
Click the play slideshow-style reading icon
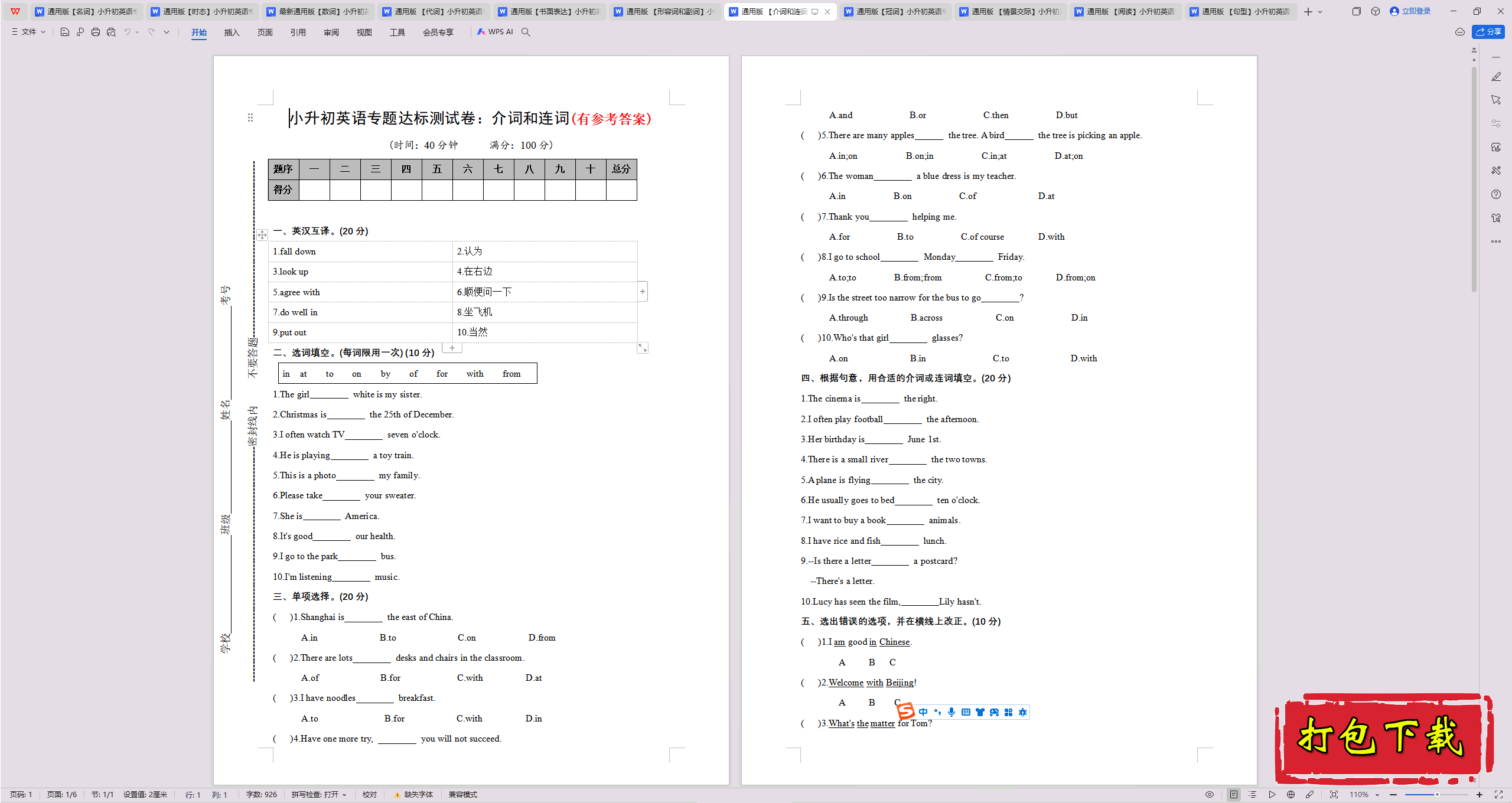pos(1272,795)
